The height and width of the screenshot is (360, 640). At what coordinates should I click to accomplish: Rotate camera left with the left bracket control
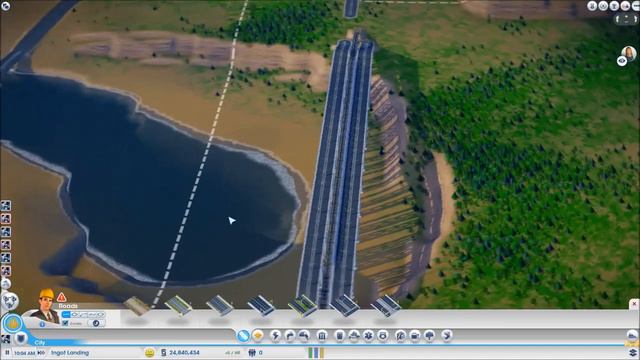click(x=618, y=19)
